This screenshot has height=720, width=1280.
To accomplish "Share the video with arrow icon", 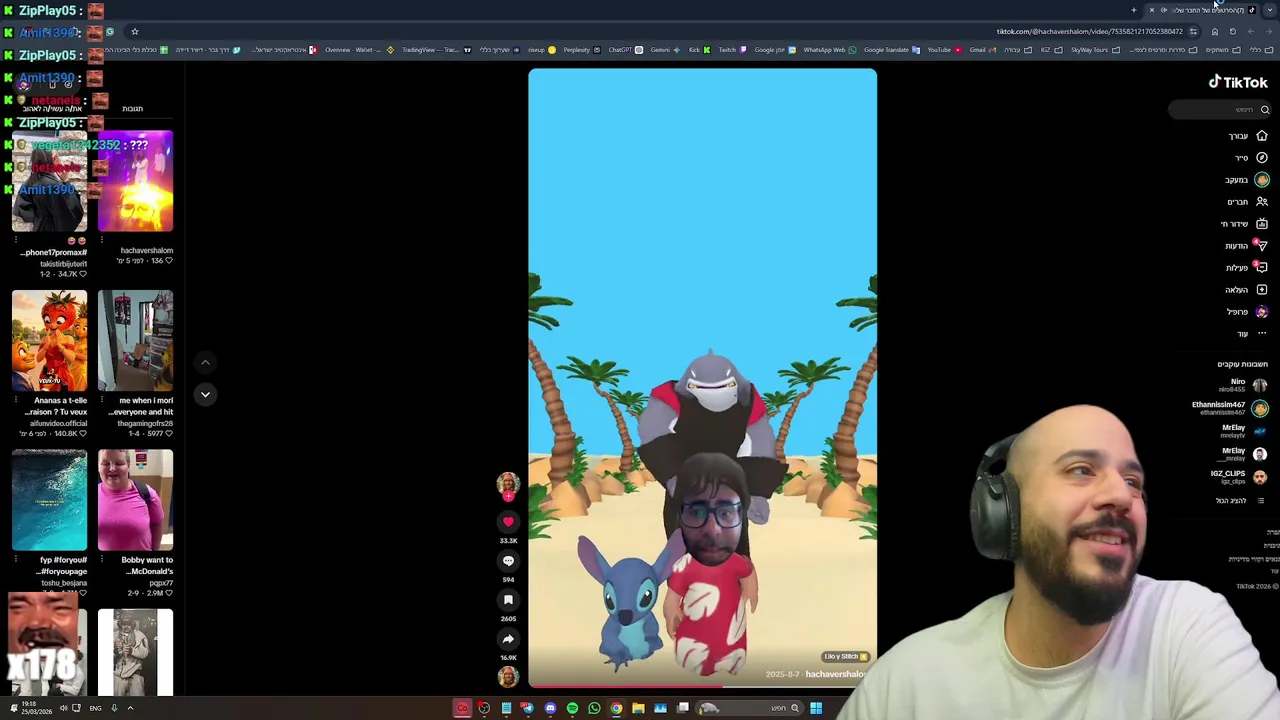I will pos(508,639).
